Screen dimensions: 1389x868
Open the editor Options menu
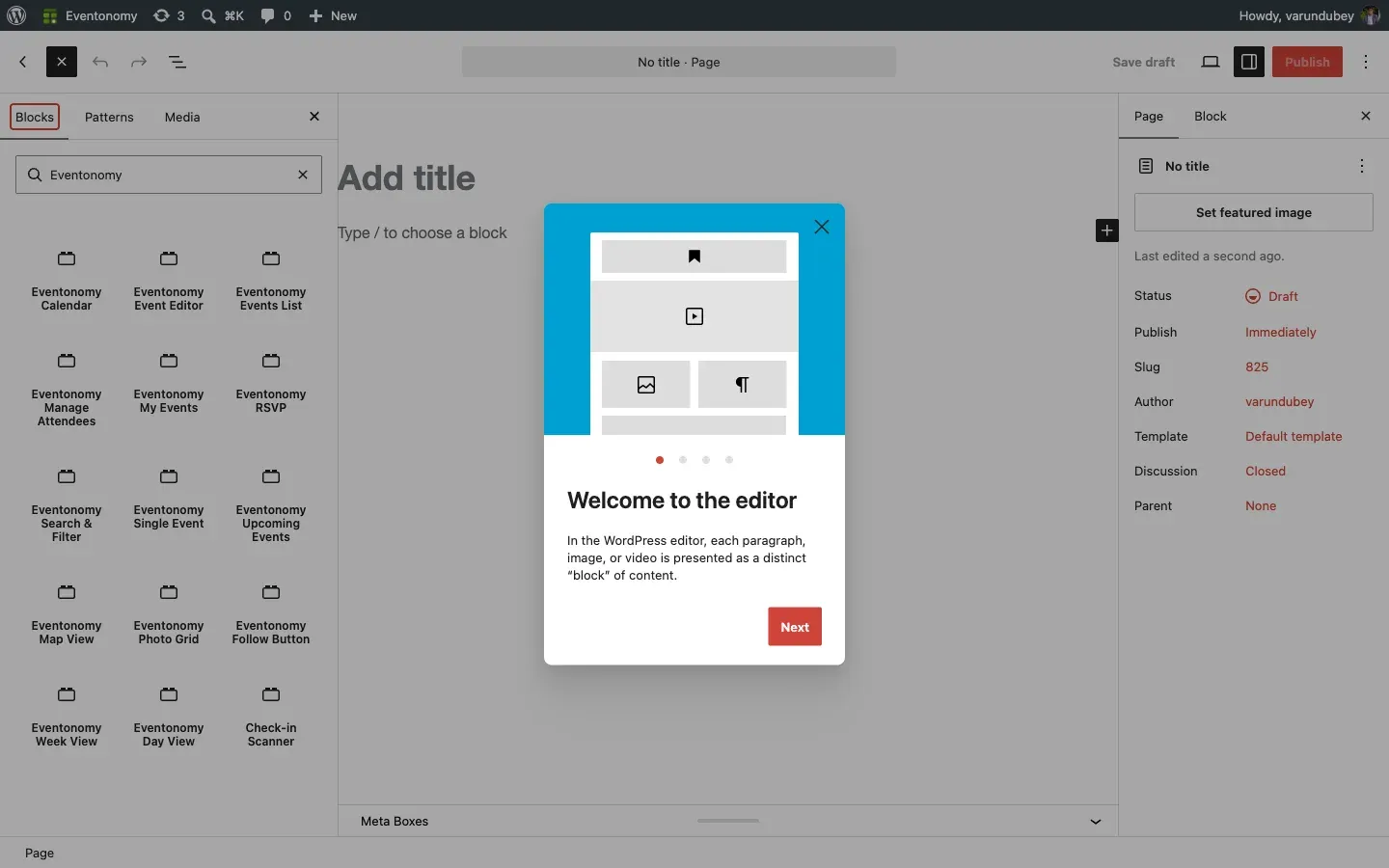pos(1366,62)
